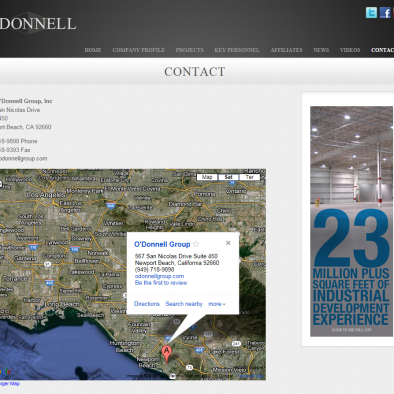Viewport: 394px width, 394px height.
Task: Go to the Home menu item
Action: tap(93, 50)
